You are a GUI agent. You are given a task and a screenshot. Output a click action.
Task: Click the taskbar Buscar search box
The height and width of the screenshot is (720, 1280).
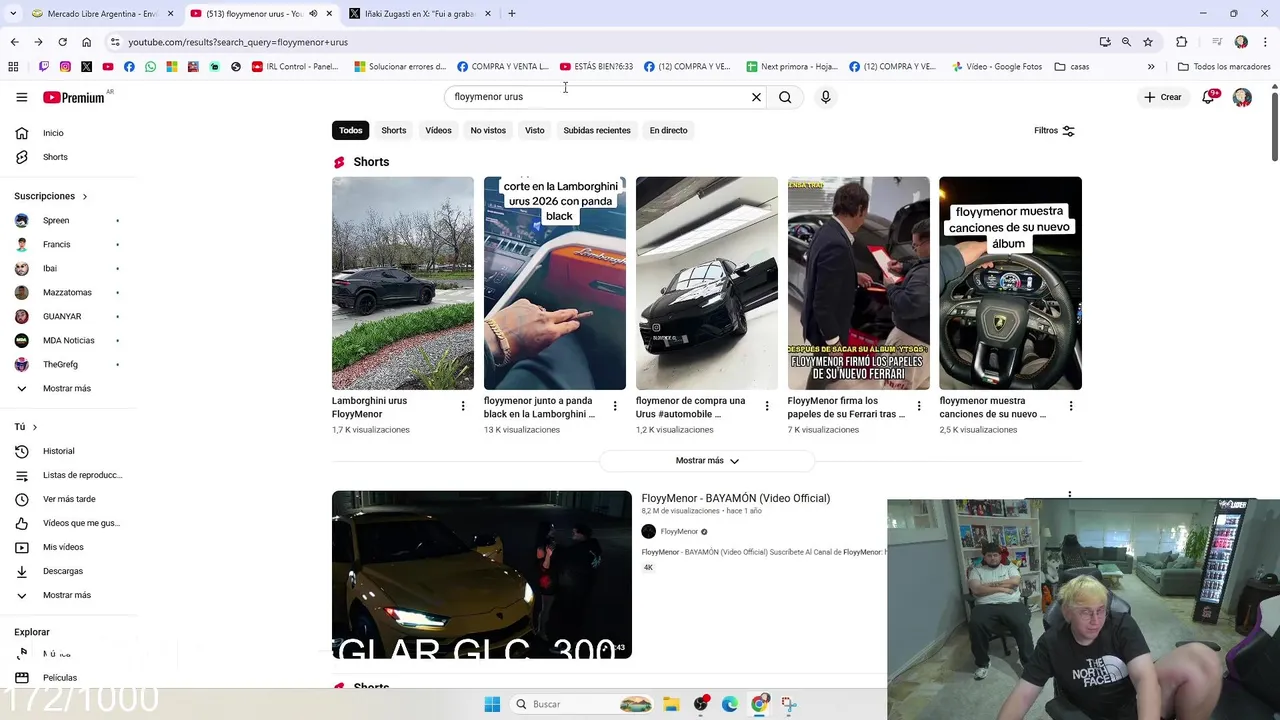coord(583,704)
